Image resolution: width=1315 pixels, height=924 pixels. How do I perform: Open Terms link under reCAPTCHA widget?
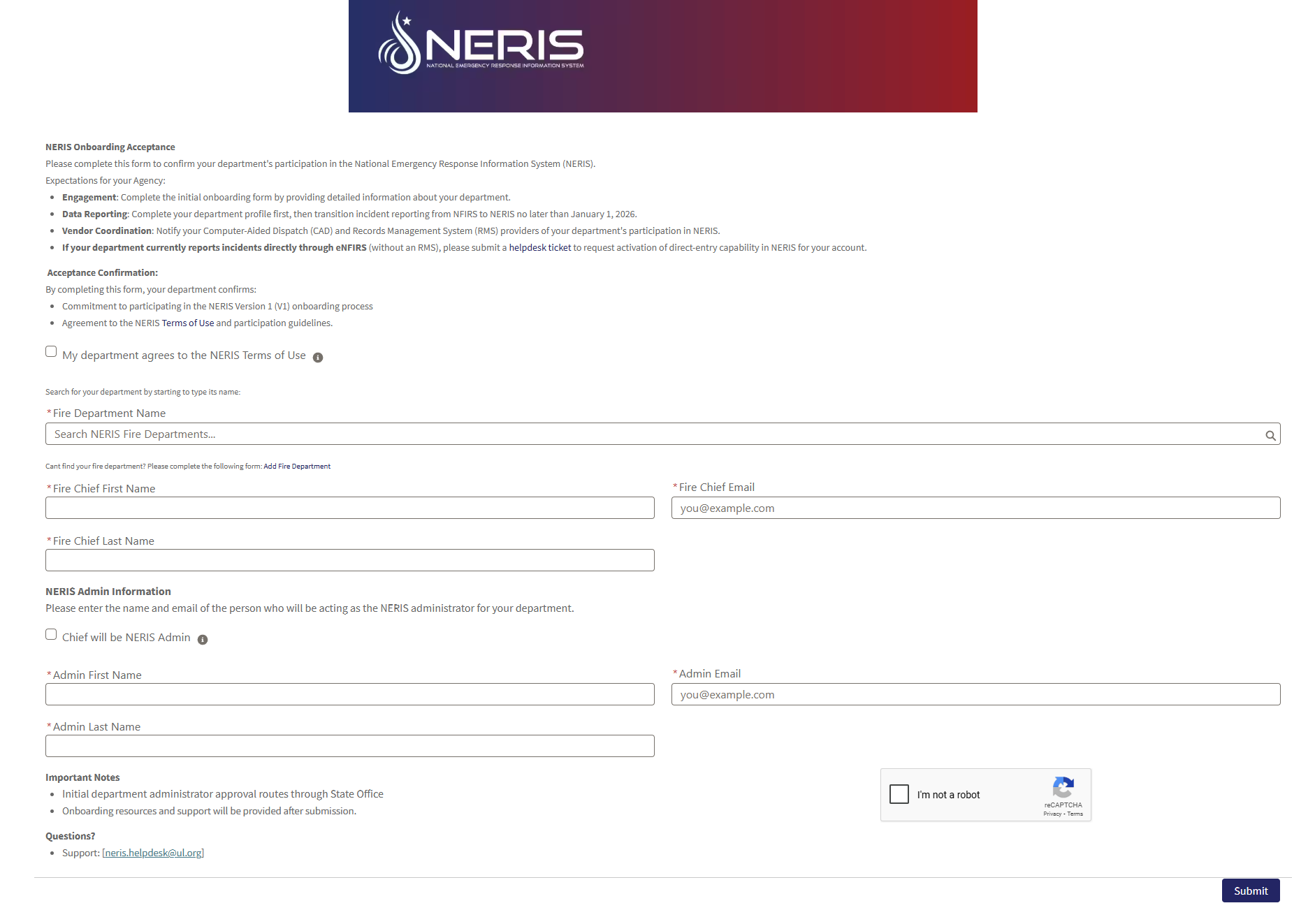1074,813
